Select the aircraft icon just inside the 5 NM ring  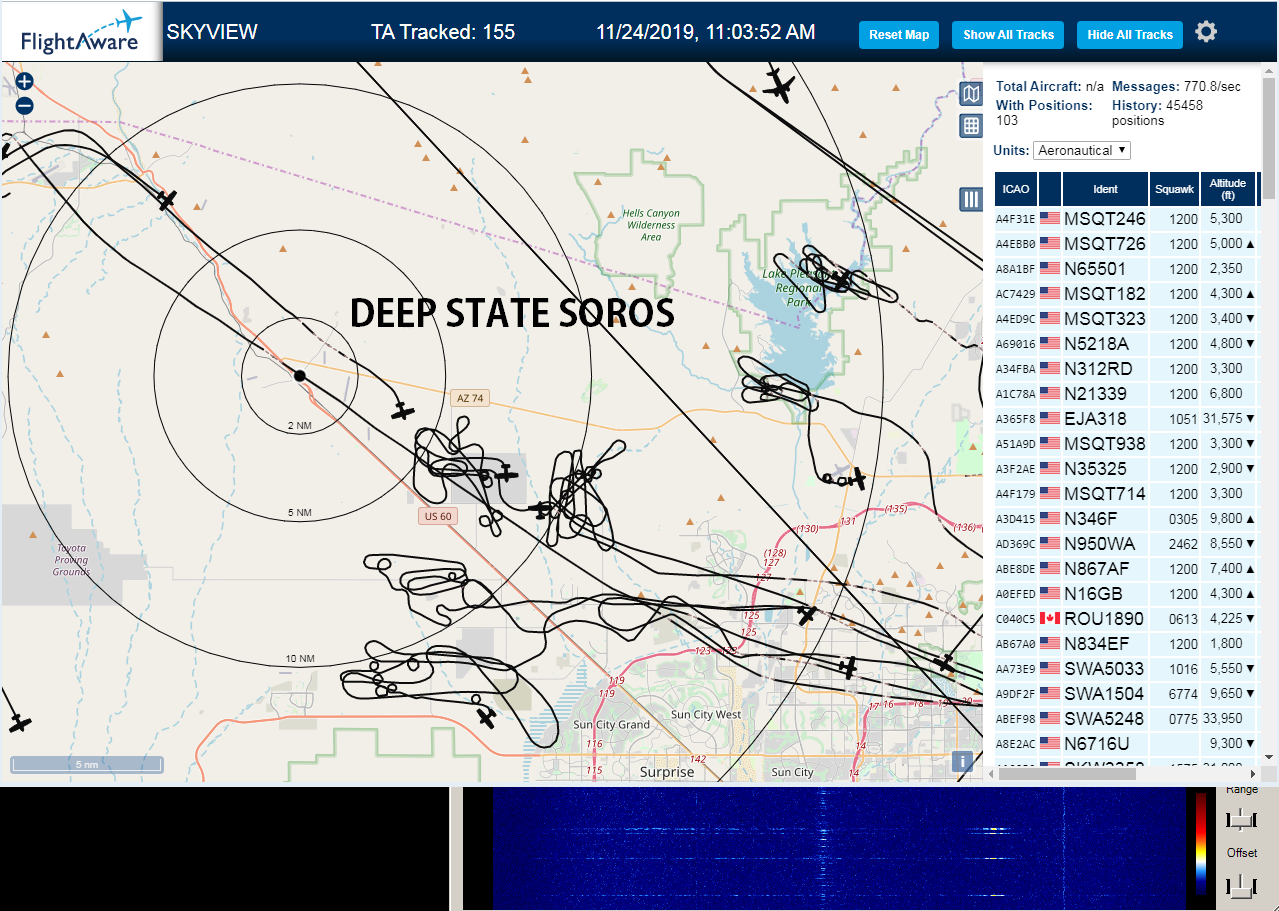click(403, 411)
